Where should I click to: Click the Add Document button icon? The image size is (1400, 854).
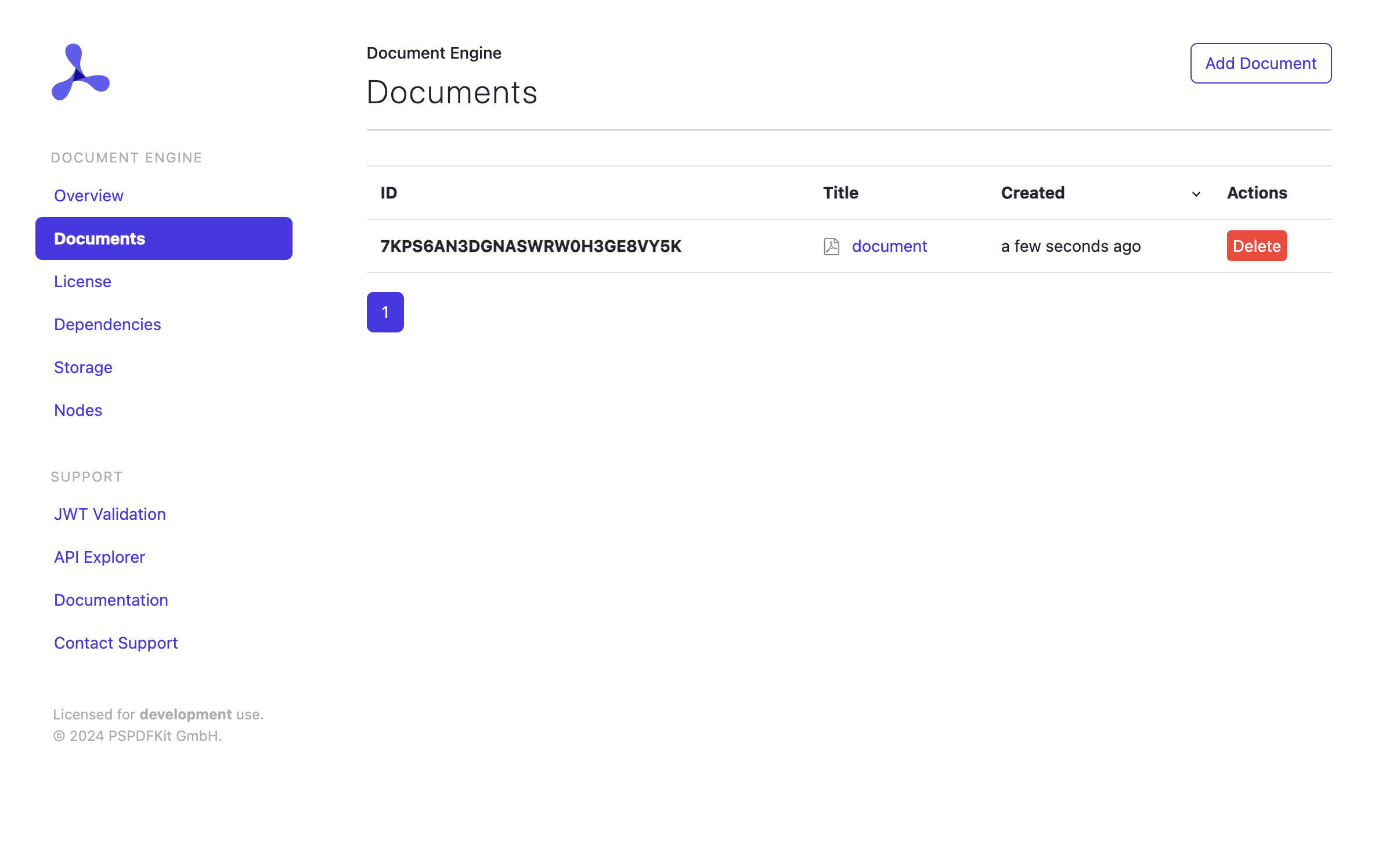point(1260,63)
